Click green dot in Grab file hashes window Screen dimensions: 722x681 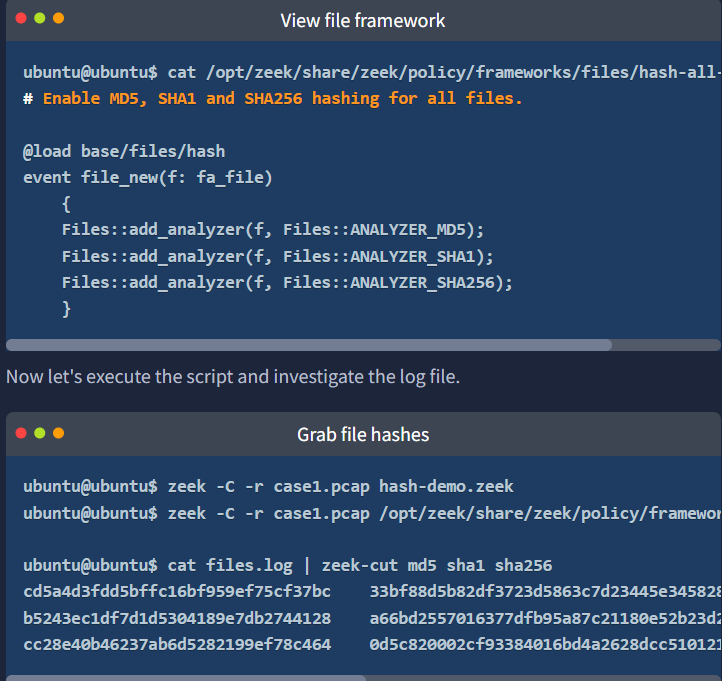pyautogui.click(x=40, y=433)
